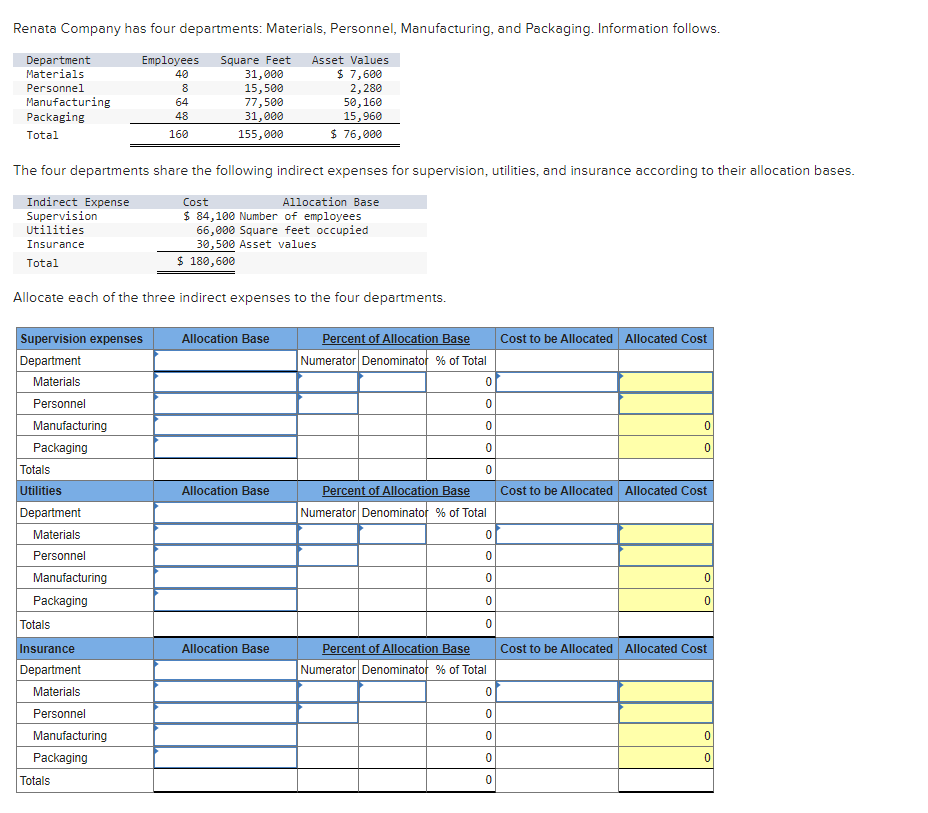The height and width of the screenshot is (813, 928).
Task: Click Utilities Personnel allocated cost yellow cell
Action: 666,556
